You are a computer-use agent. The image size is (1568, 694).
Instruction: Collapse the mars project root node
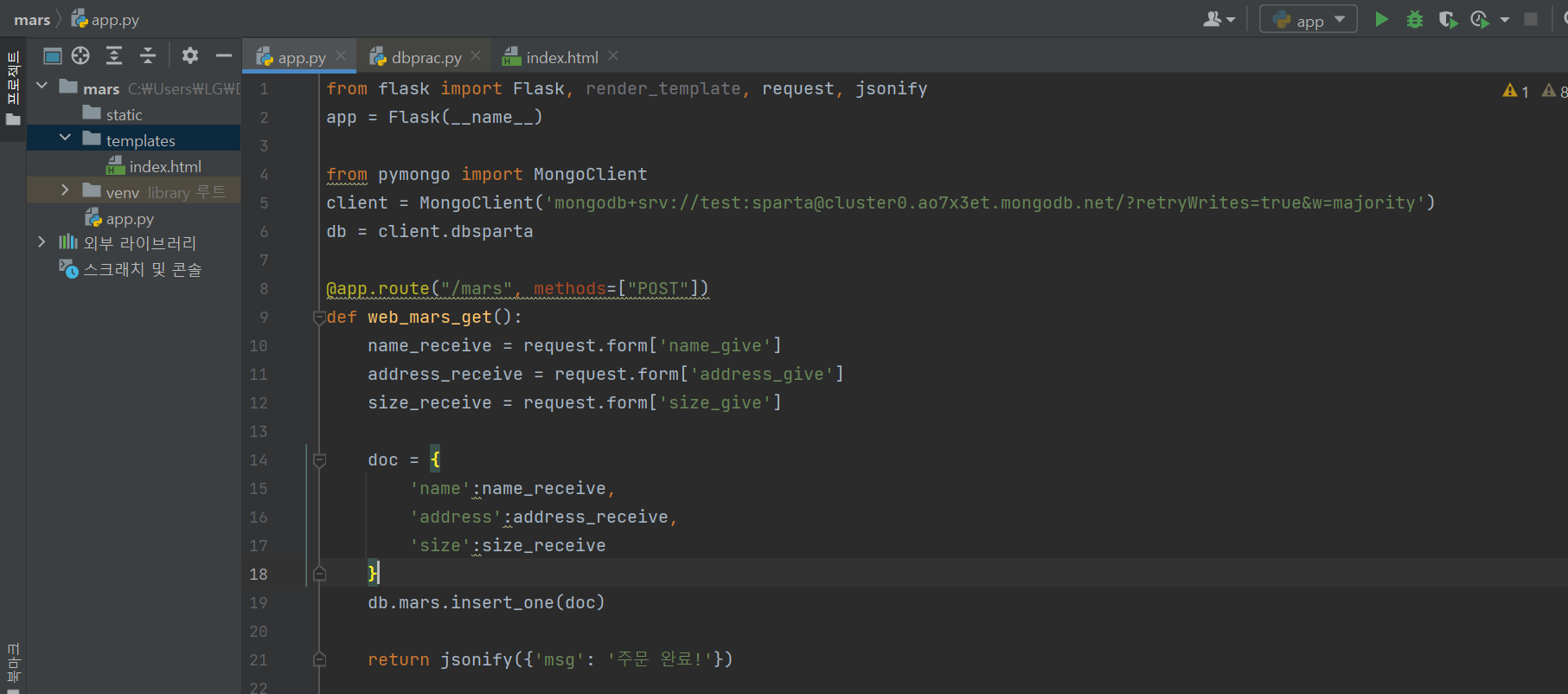point(42,87)
